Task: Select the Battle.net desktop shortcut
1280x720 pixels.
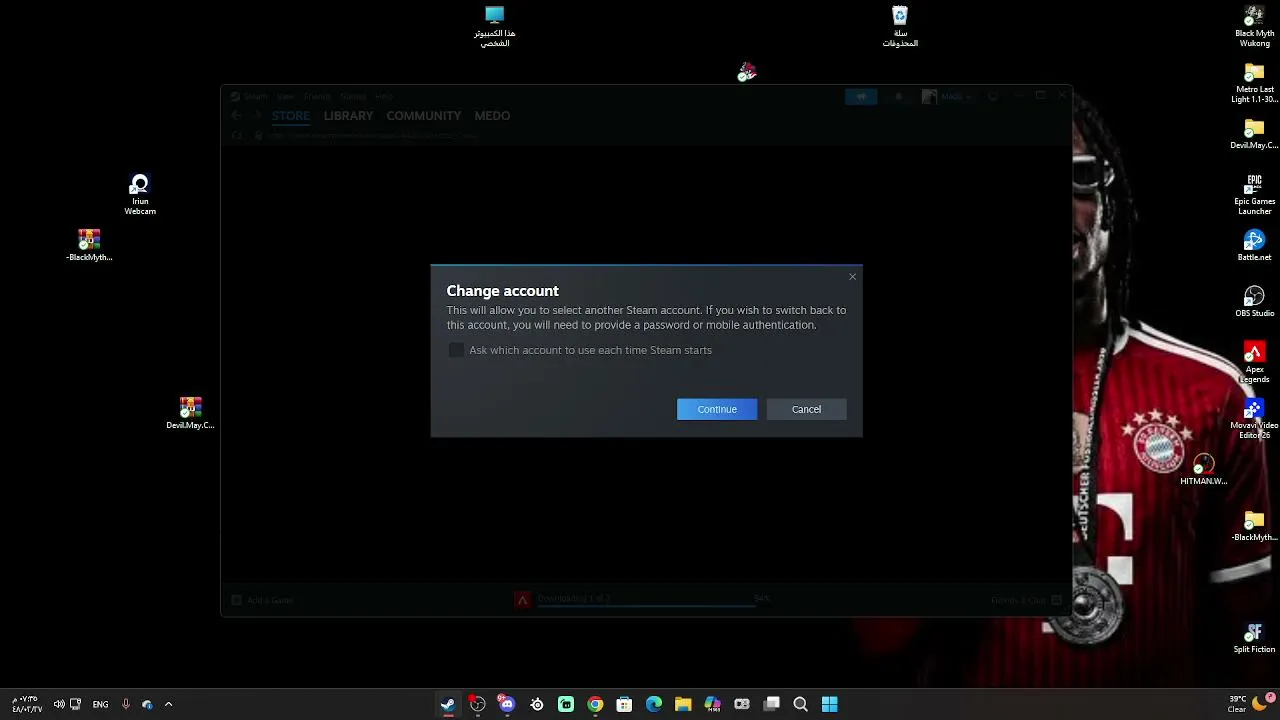Action: [x=1254, y=246]
